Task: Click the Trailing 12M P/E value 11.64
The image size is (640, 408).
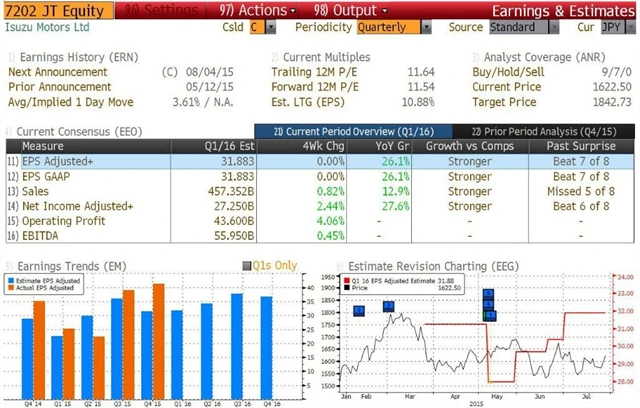Action: point(421,72)
